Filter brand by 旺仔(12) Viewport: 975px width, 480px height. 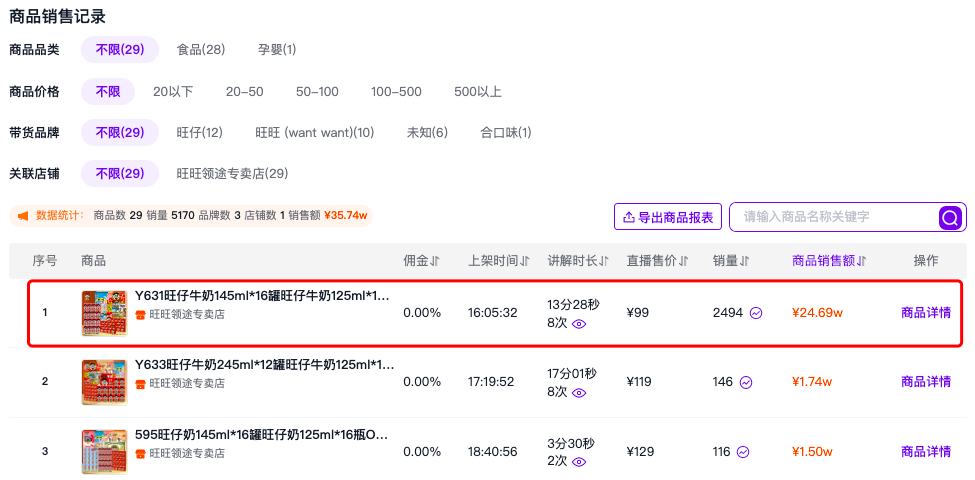point(200,132)
